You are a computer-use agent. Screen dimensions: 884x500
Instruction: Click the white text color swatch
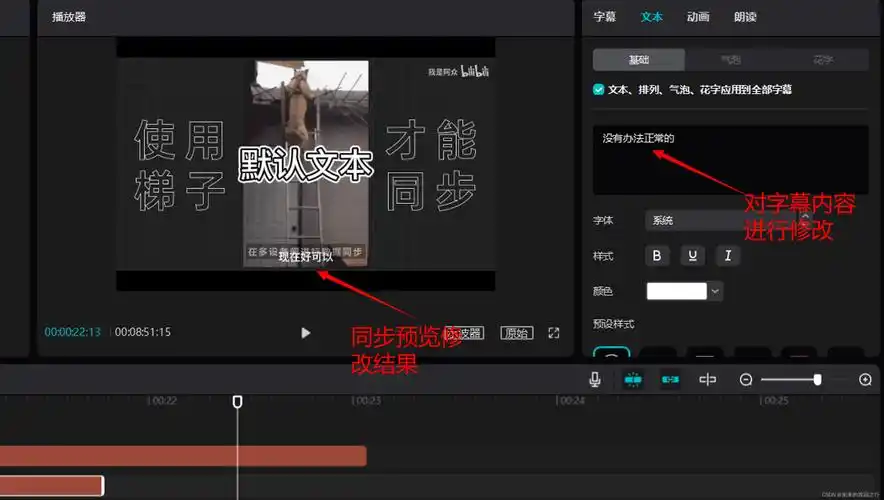(677, 291)
